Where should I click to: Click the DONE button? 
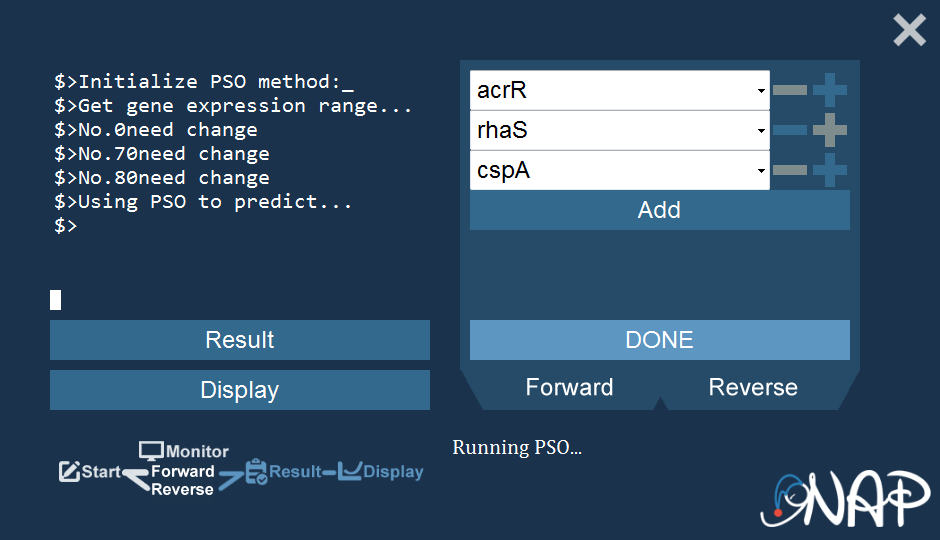click(x=659, y=340)
